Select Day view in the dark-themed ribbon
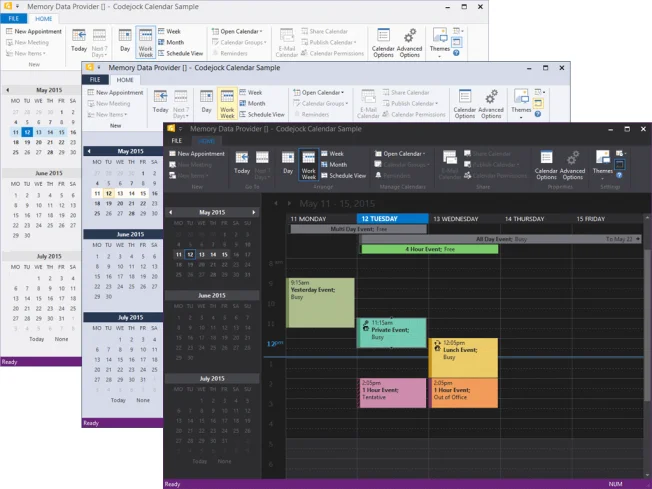 click(287, 162)
